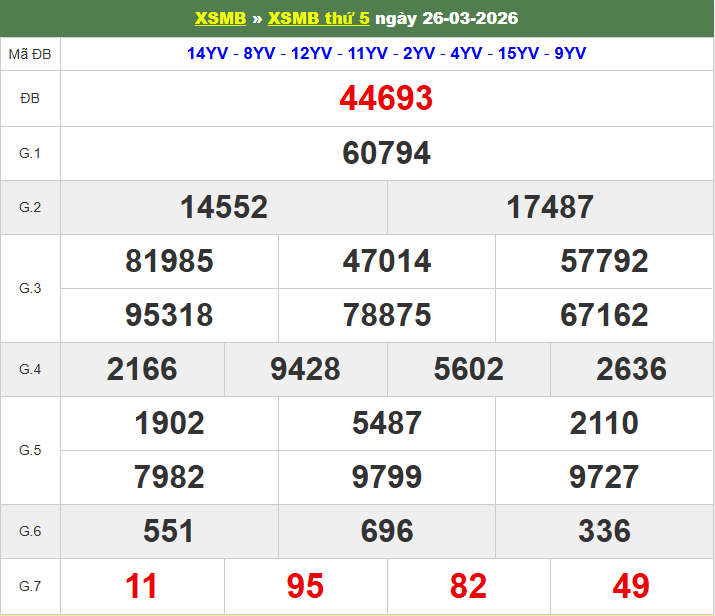The width and height of the screenshot is (715, 616).
Task: Click third prize number 81985
Action: tap(169, 261)
